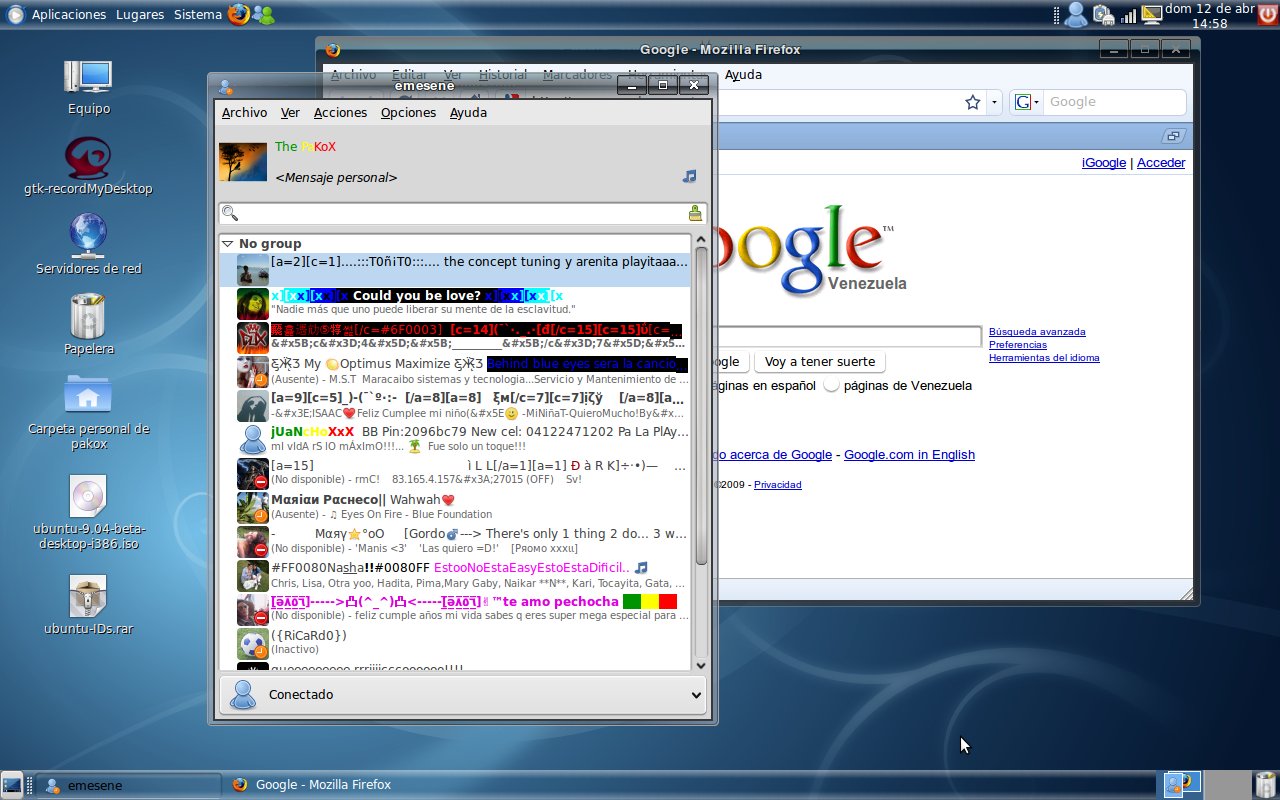Click the date and time clock
The height and width of the screenshot is (800, 1280).
click(1209, 15)
